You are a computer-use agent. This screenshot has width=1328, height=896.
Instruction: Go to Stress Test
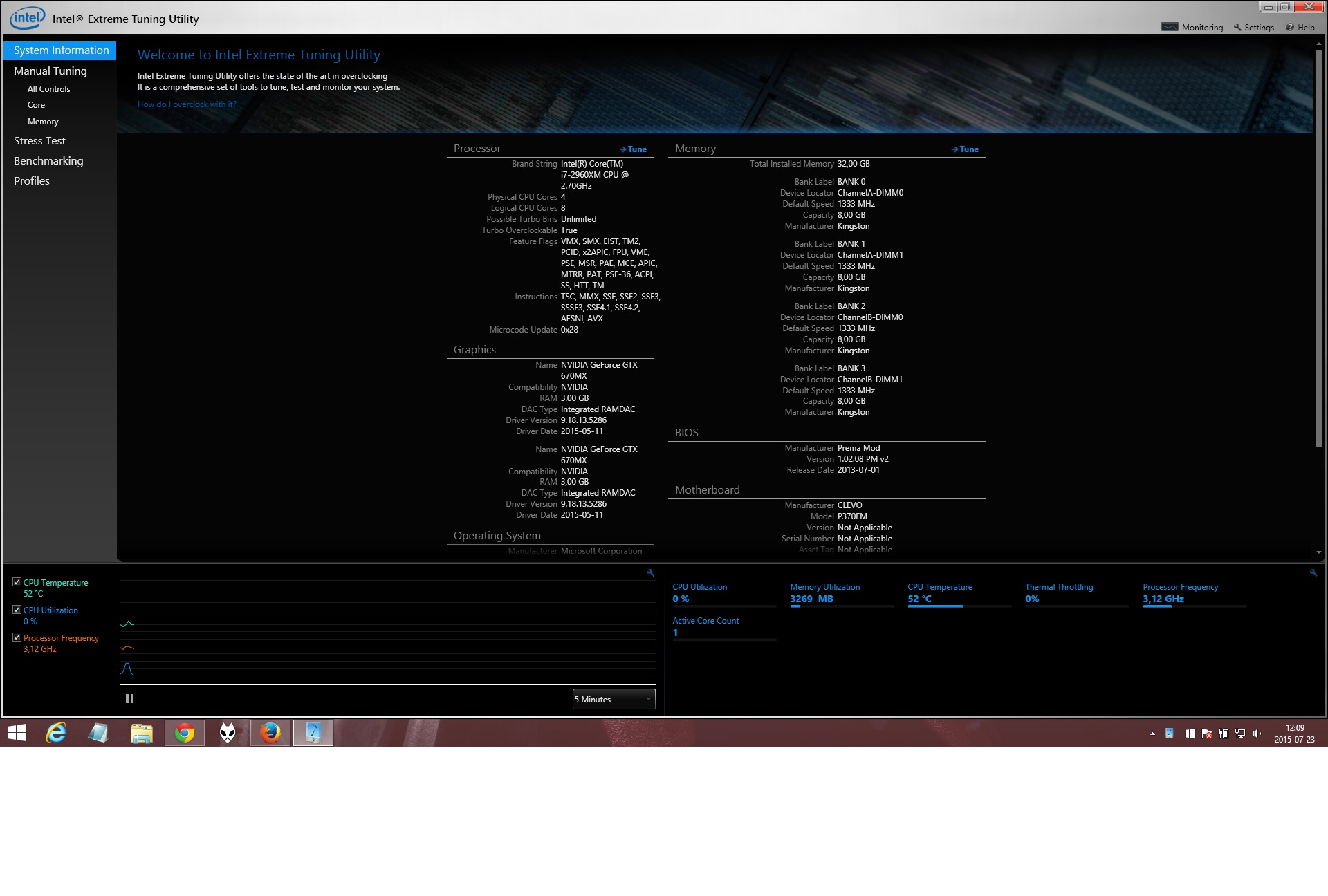[40, 141]
